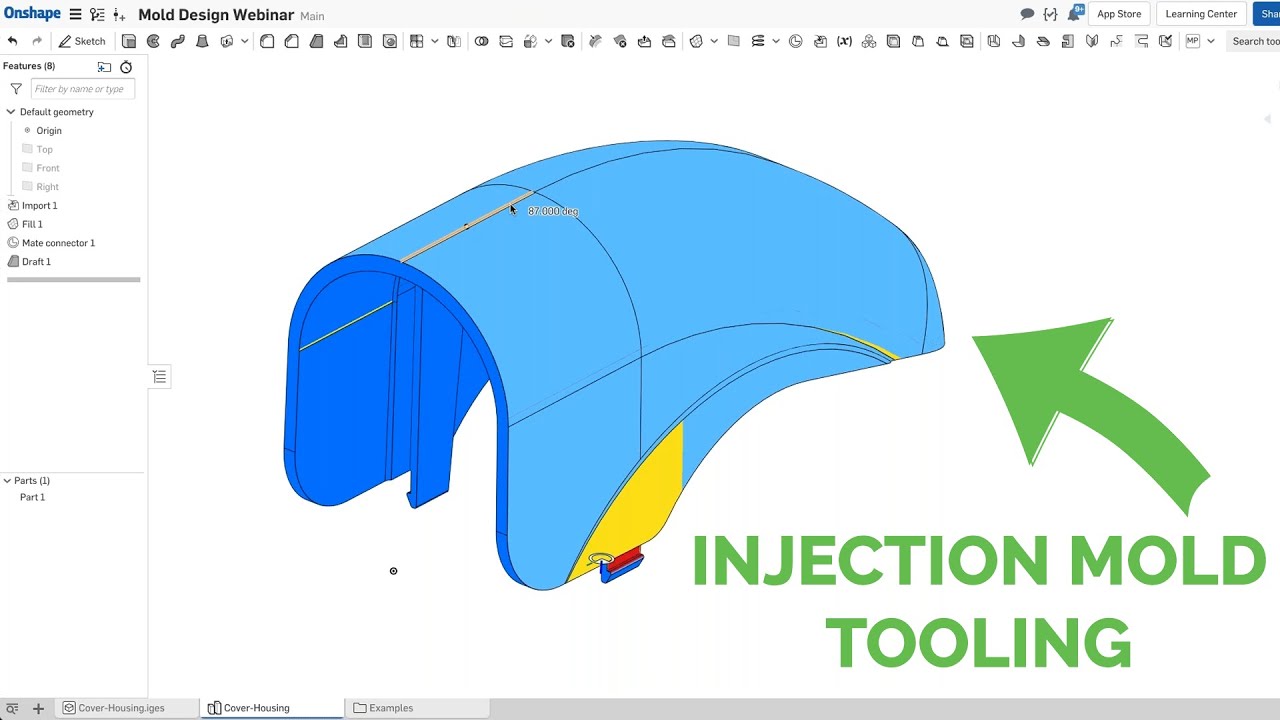This screenshot has height=720, width=1280.
Task: Select the Shell tool
Action: 365,41
